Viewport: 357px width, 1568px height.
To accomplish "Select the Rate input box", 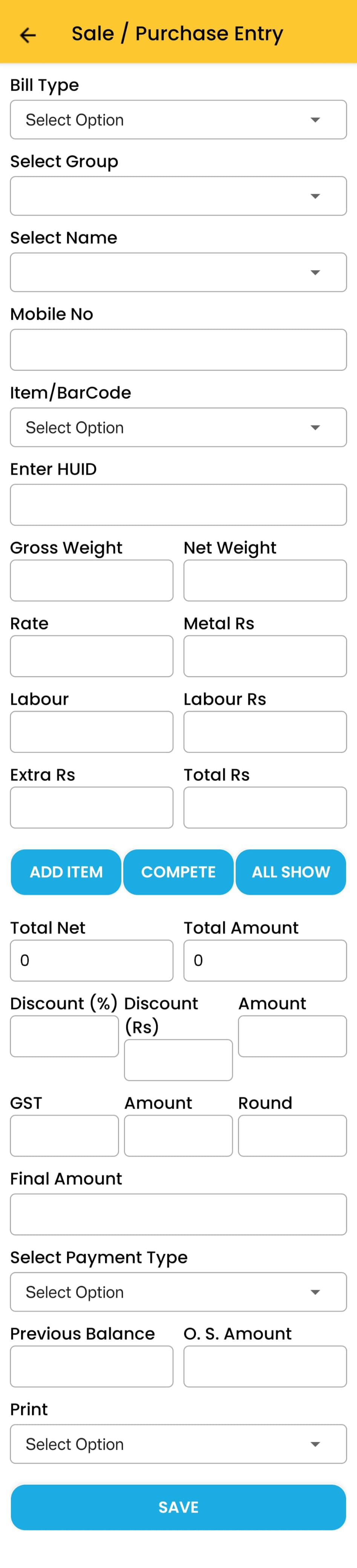I will point(91,656).
